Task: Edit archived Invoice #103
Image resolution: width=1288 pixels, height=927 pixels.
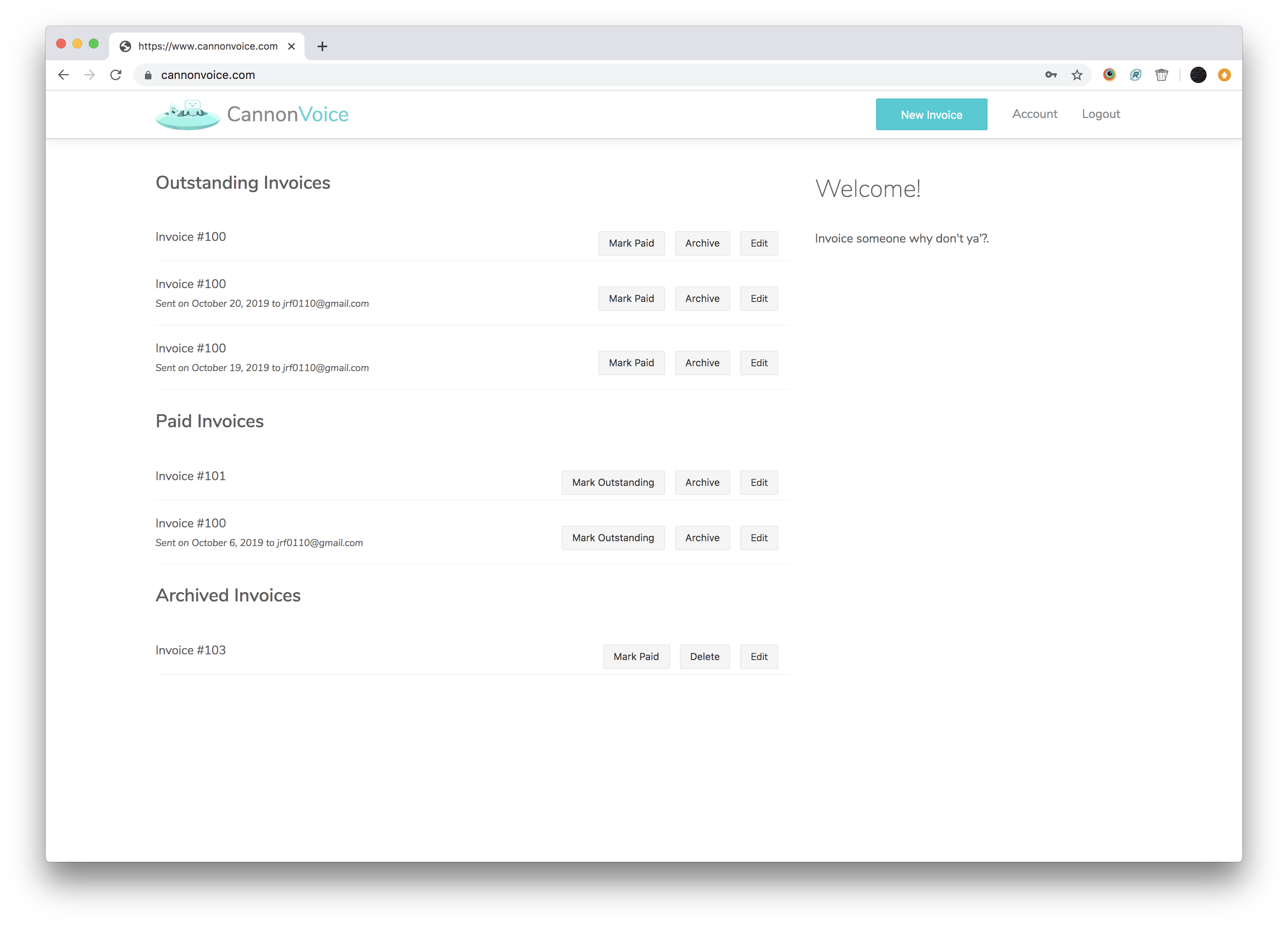Action: click(x=759, y=657)
